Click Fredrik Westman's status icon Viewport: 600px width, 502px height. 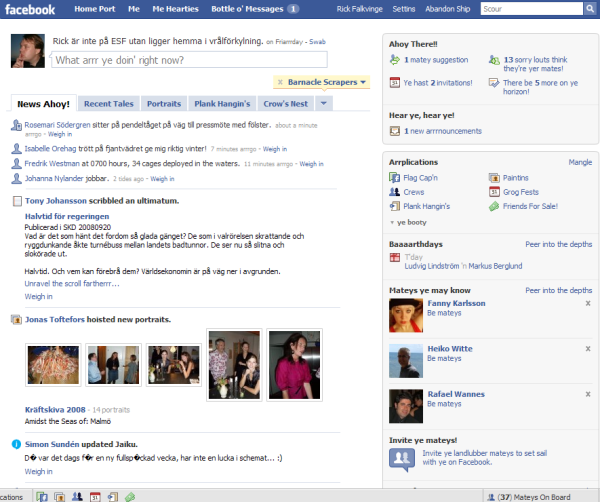tap(16, 163)
